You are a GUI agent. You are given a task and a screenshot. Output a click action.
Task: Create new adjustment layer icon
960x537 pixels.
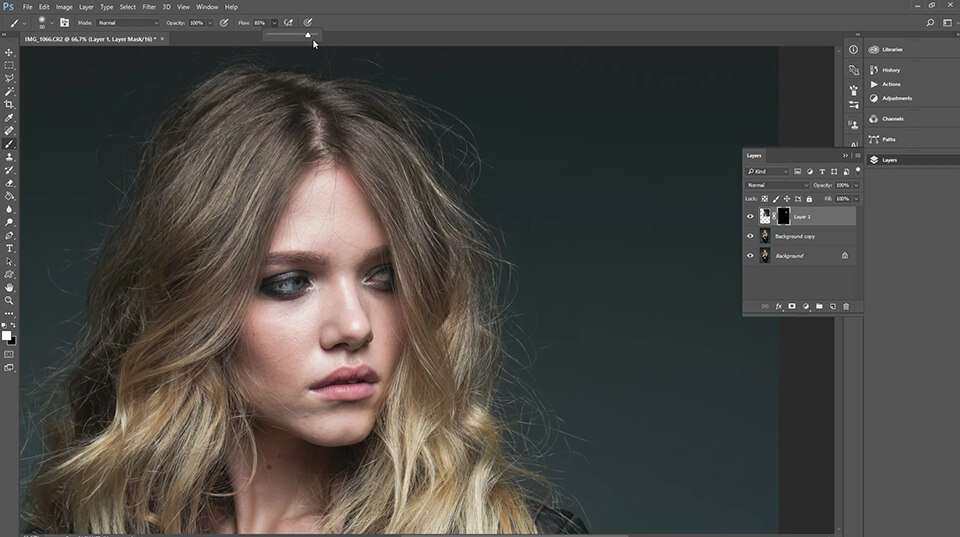click(x=806, y=306)
